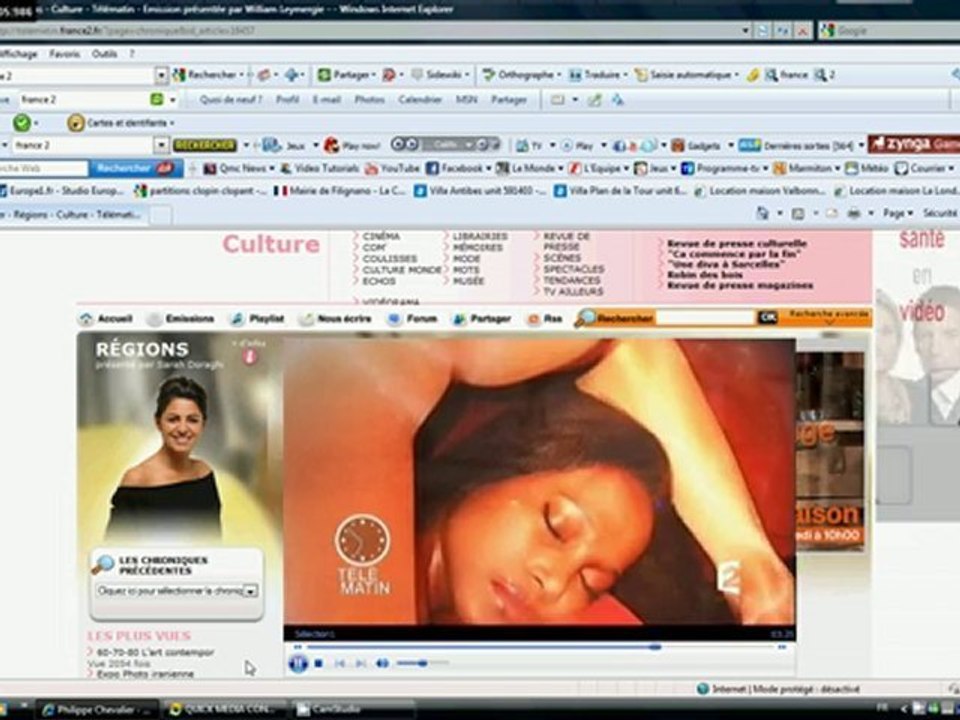Image resolution: width=960 pixels, height=720 pixels.
Task: Open Quick Media Converter taskbar item
Action: (x=225, y=710)
